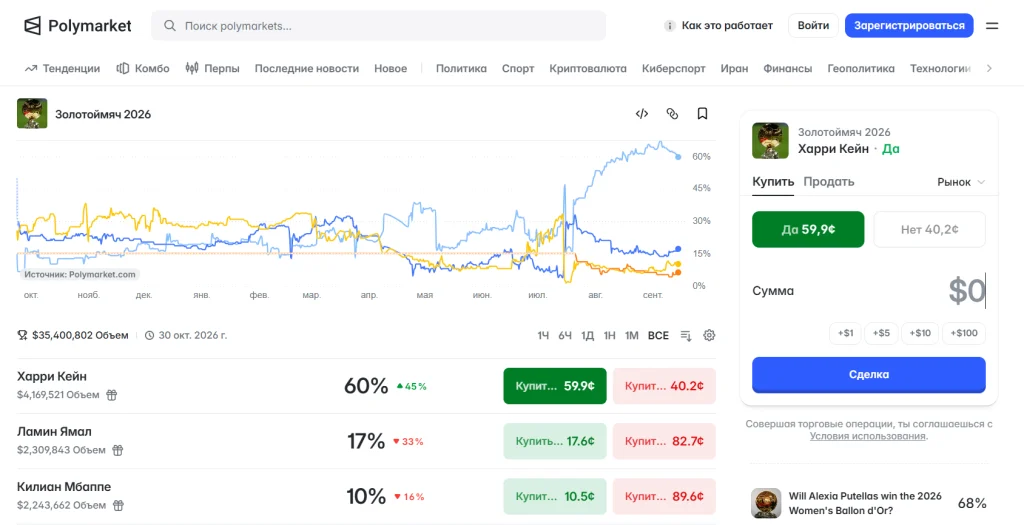Image resolution: width=1024 pixels, height=525 pixels.
Task: Click the trade panel market thumbnail
Action: click(771, 140)
